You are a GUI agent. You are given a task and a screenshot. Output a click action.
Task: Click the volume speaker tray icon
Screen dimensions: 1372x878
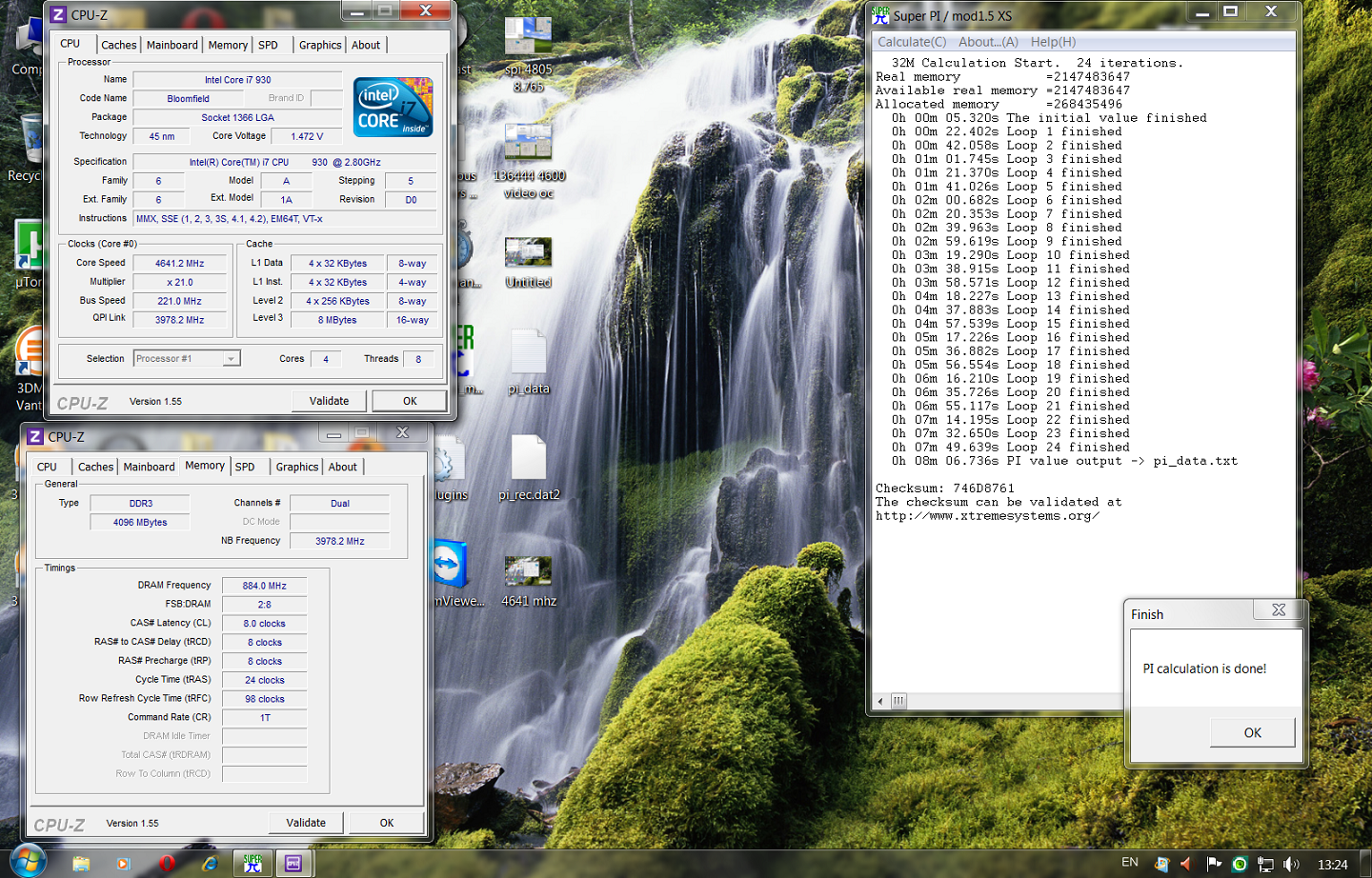(x=1291, y=865)
